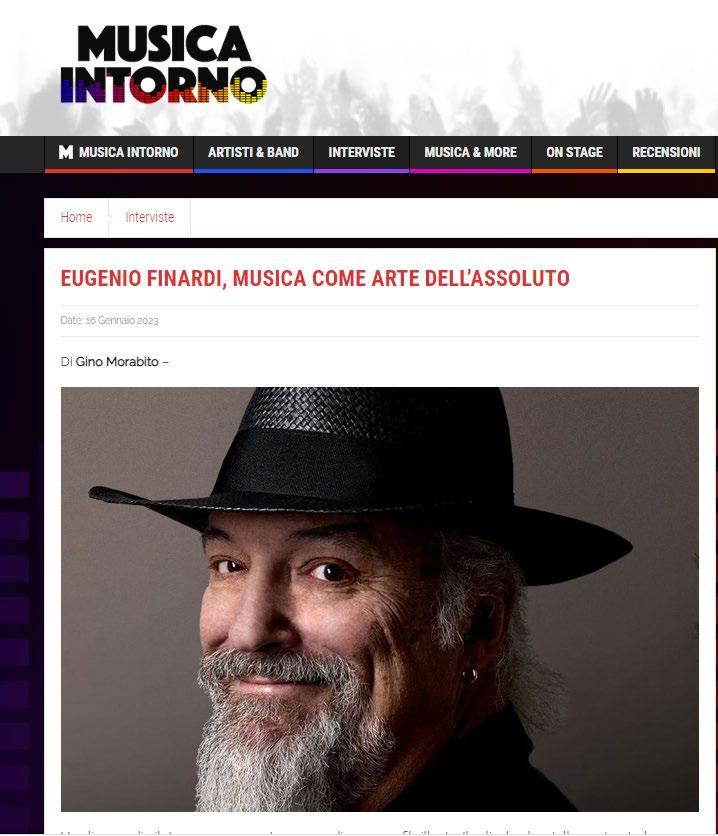Open the Musica Intorno navigation item

coord(118,152)
